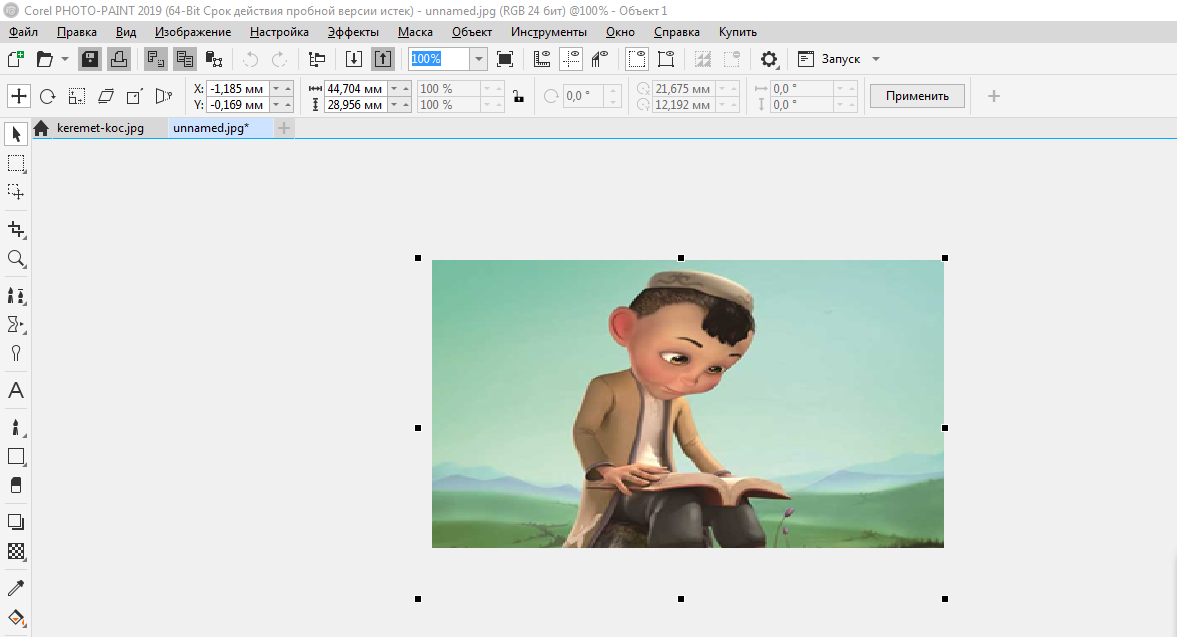
Task: Select the Eyedropper tool
Action: tap(15, 588)
